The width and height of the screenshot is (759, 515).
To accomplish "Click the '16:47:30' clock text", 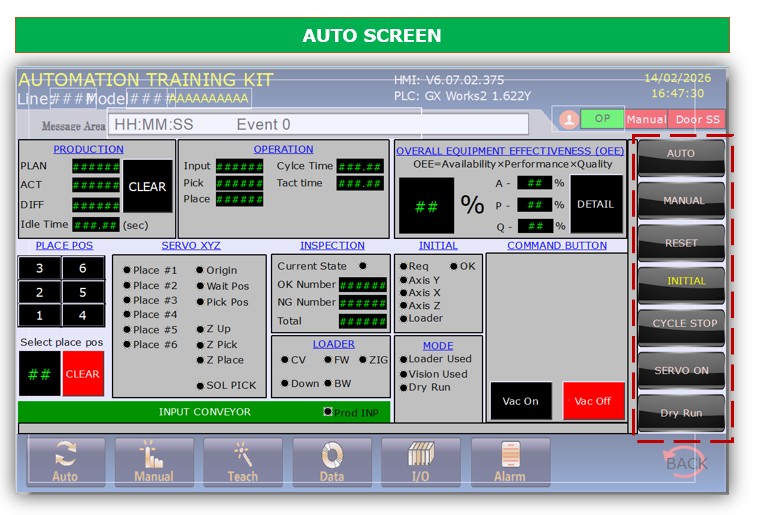I will coord(677,93).
